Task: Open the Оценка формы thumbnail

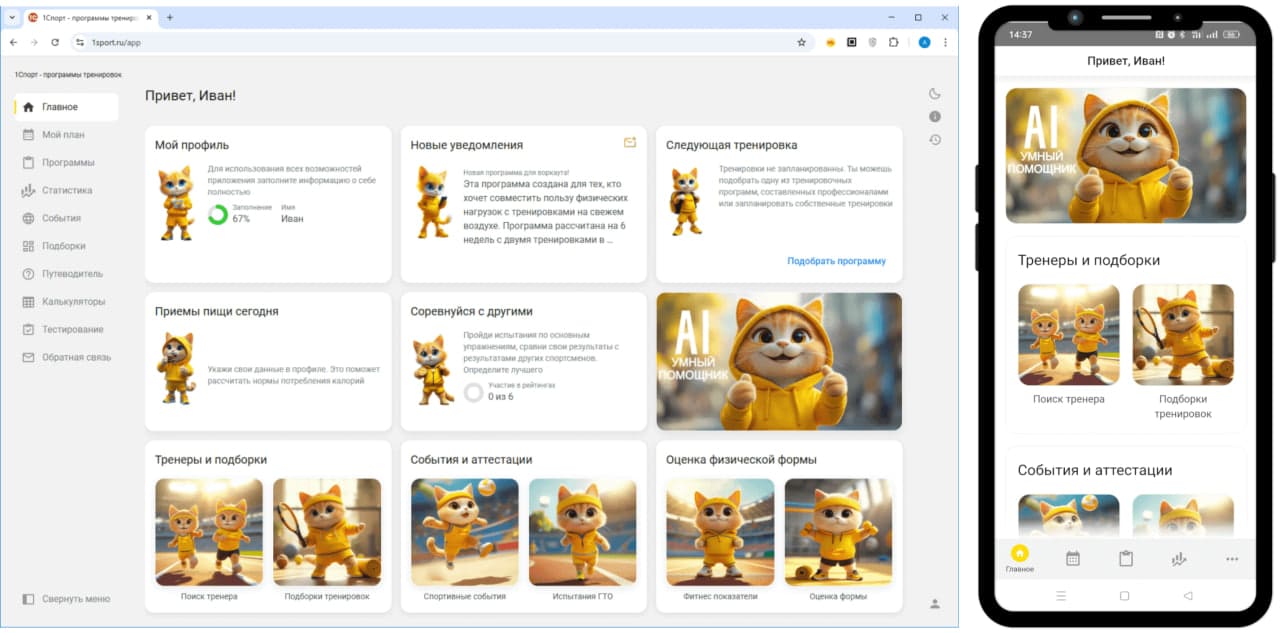Action: coord(838,532)
